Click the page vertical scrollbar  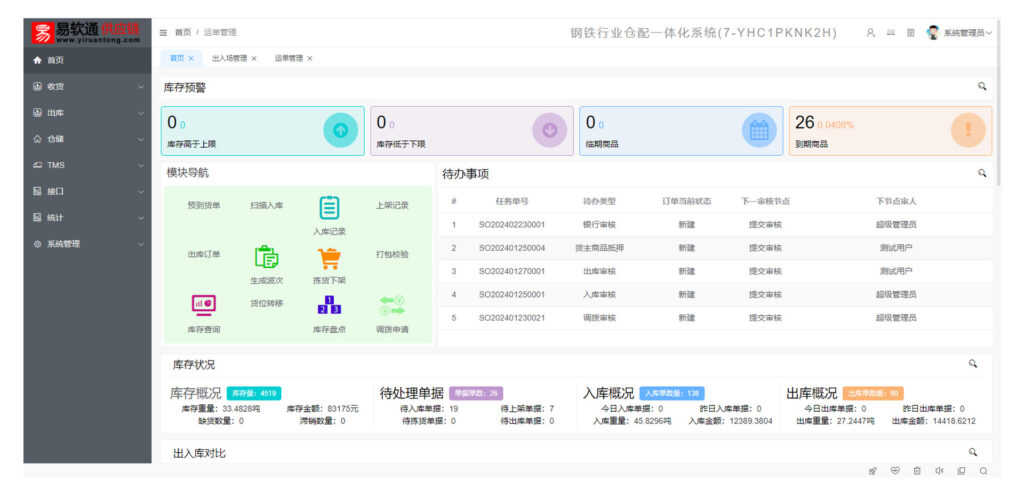998,103
